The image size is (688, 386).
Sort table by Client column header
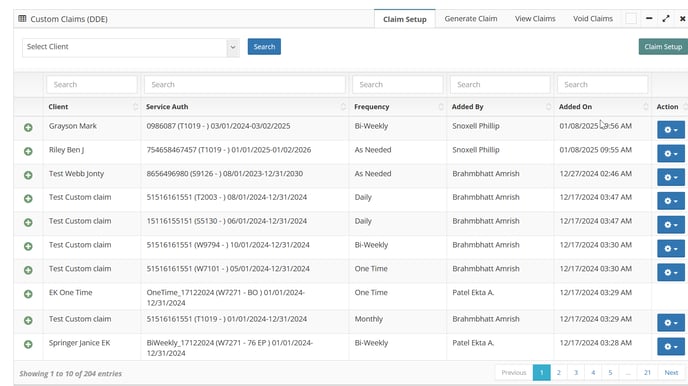92,107
